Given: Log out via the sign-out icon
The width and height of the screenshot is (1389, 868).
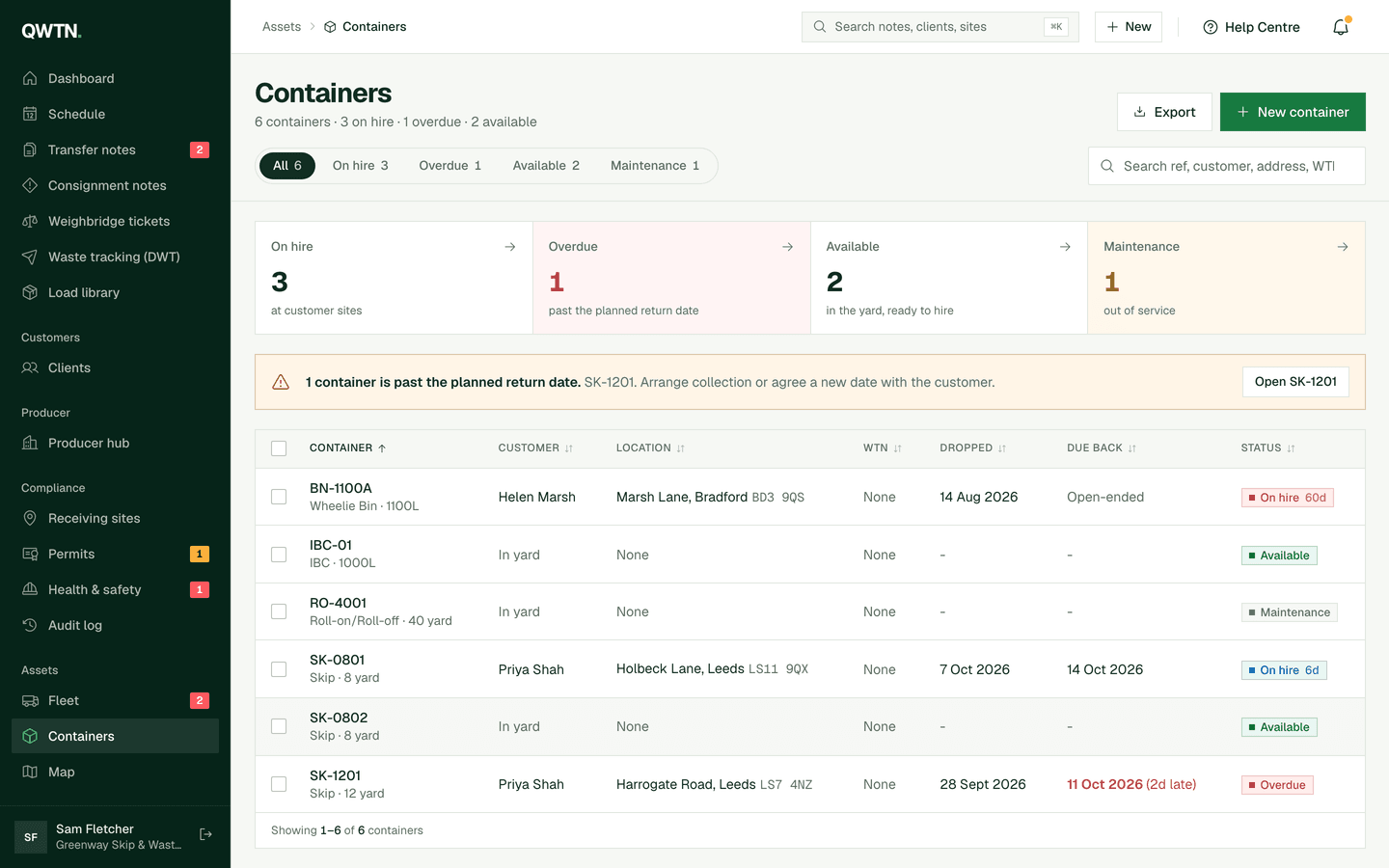Looking at the screenshot, I should point(205,834).
